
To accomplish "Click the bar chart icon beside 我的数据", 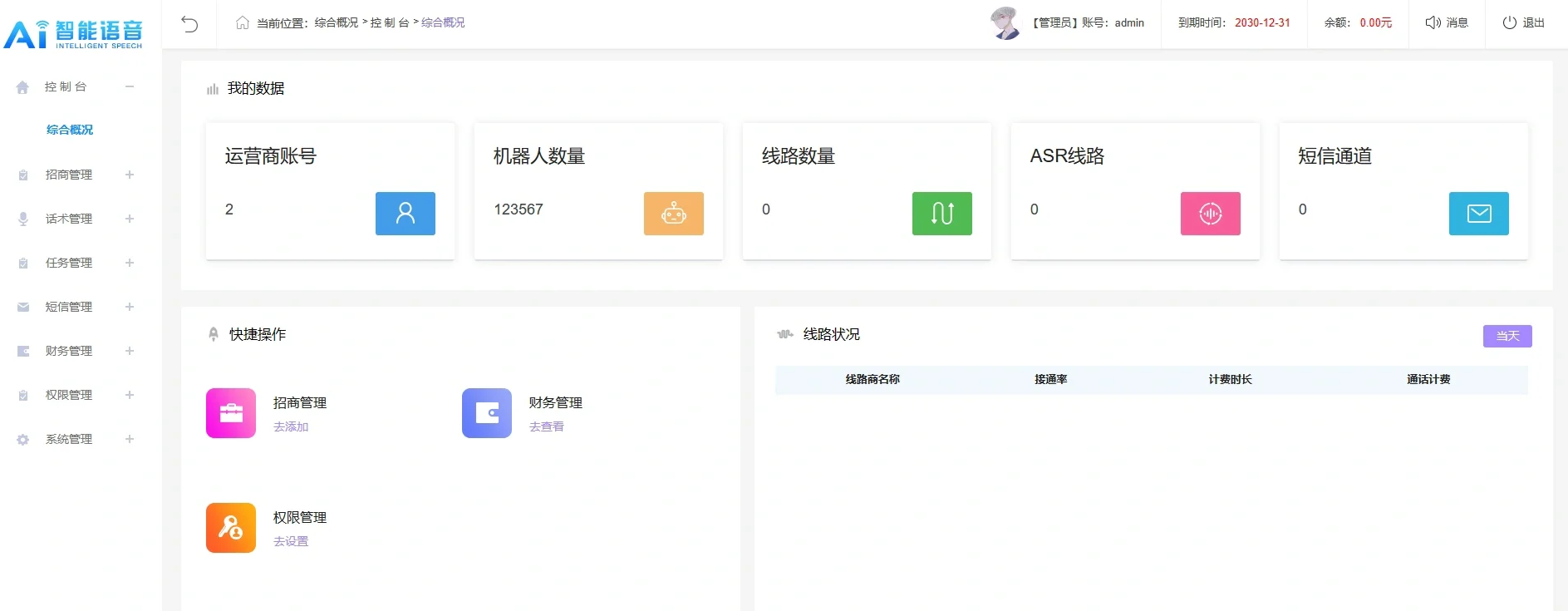I will click(213, 89).
